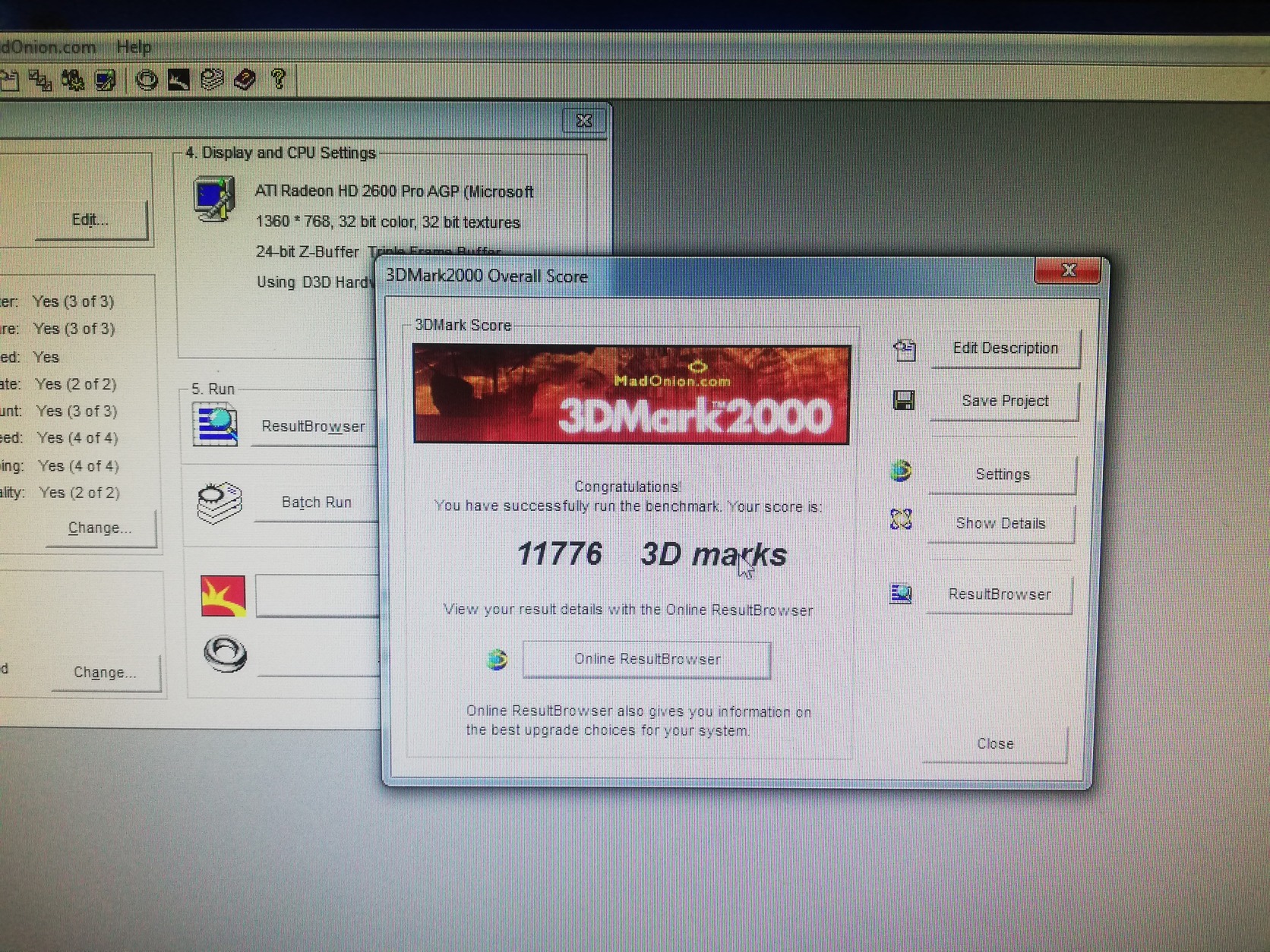Click 'Yes (3 of 3)' in the 'unt:' row
The image size is (1270, 952).
(x=77, y=411)
